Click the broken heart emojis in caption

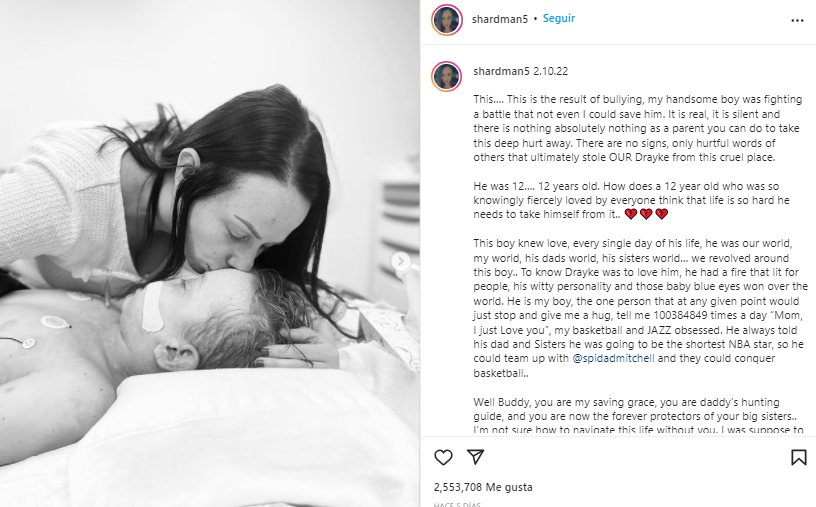[646, 214]
